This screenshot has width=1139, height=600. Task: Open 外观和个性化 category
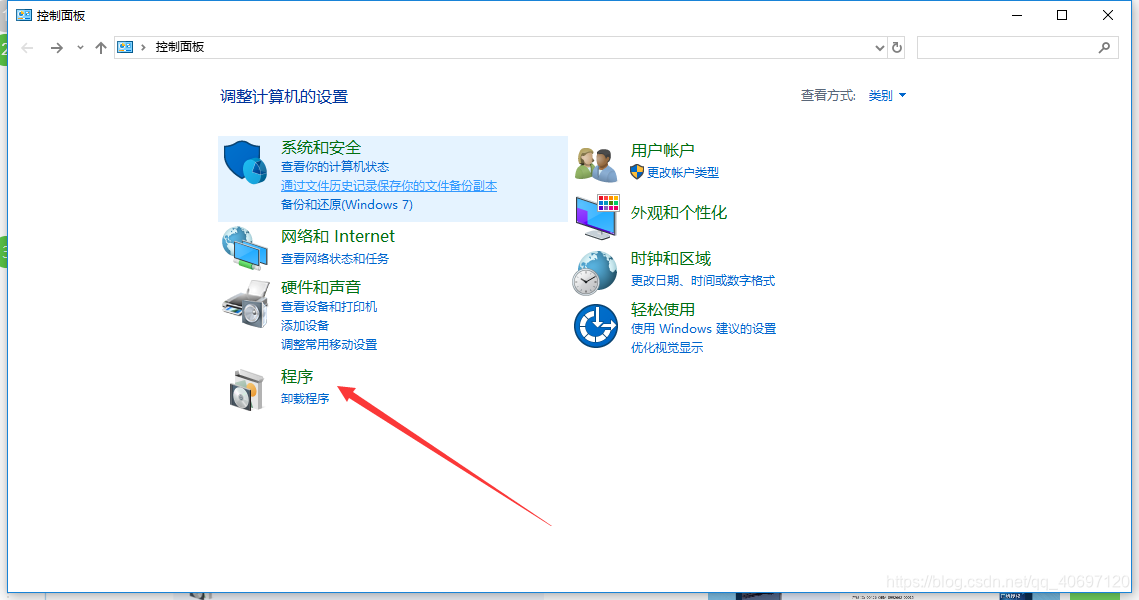(678, 213)
